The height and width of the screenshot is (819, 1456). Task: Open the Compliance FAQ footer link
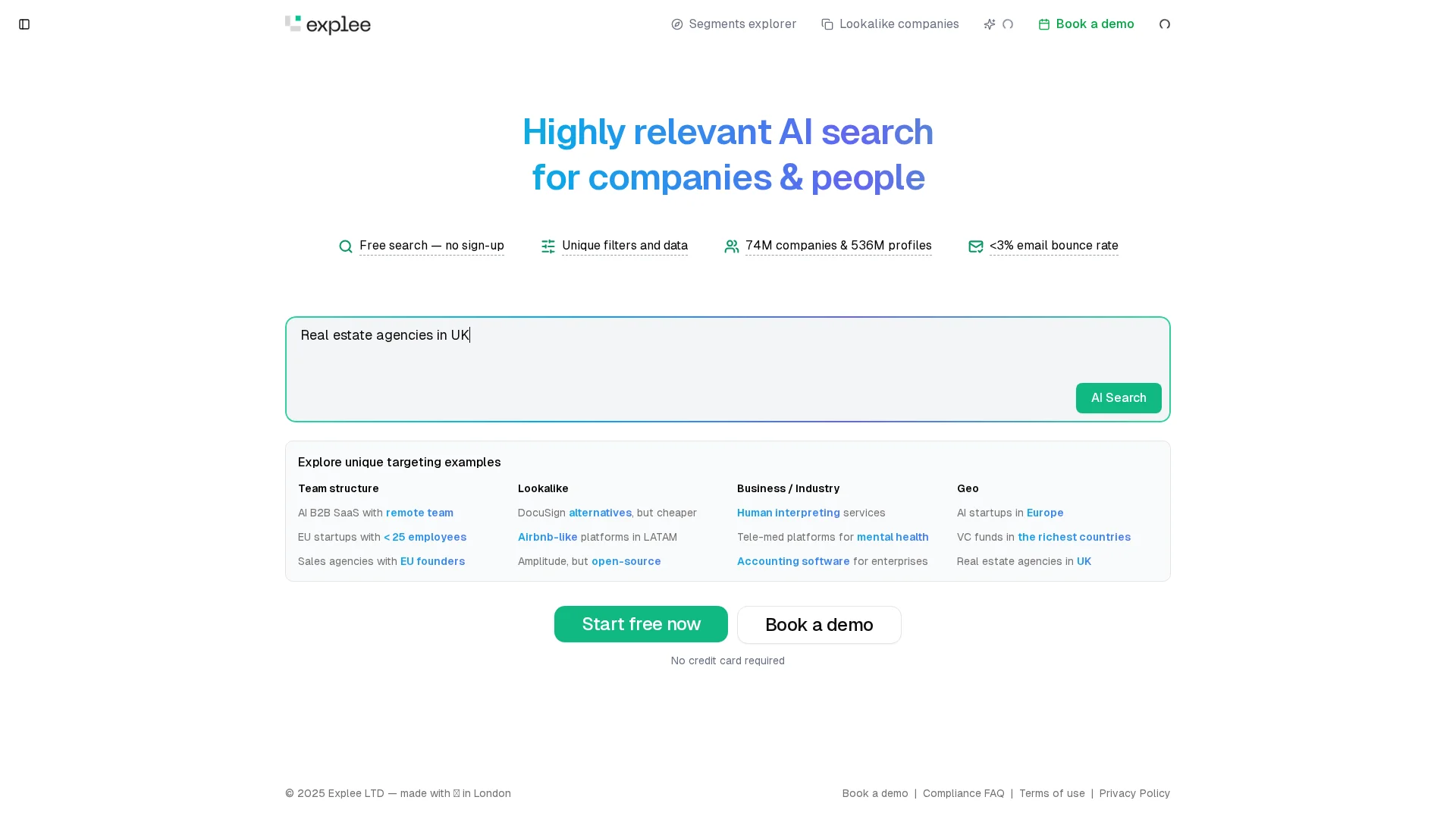[x=963, y=793]
